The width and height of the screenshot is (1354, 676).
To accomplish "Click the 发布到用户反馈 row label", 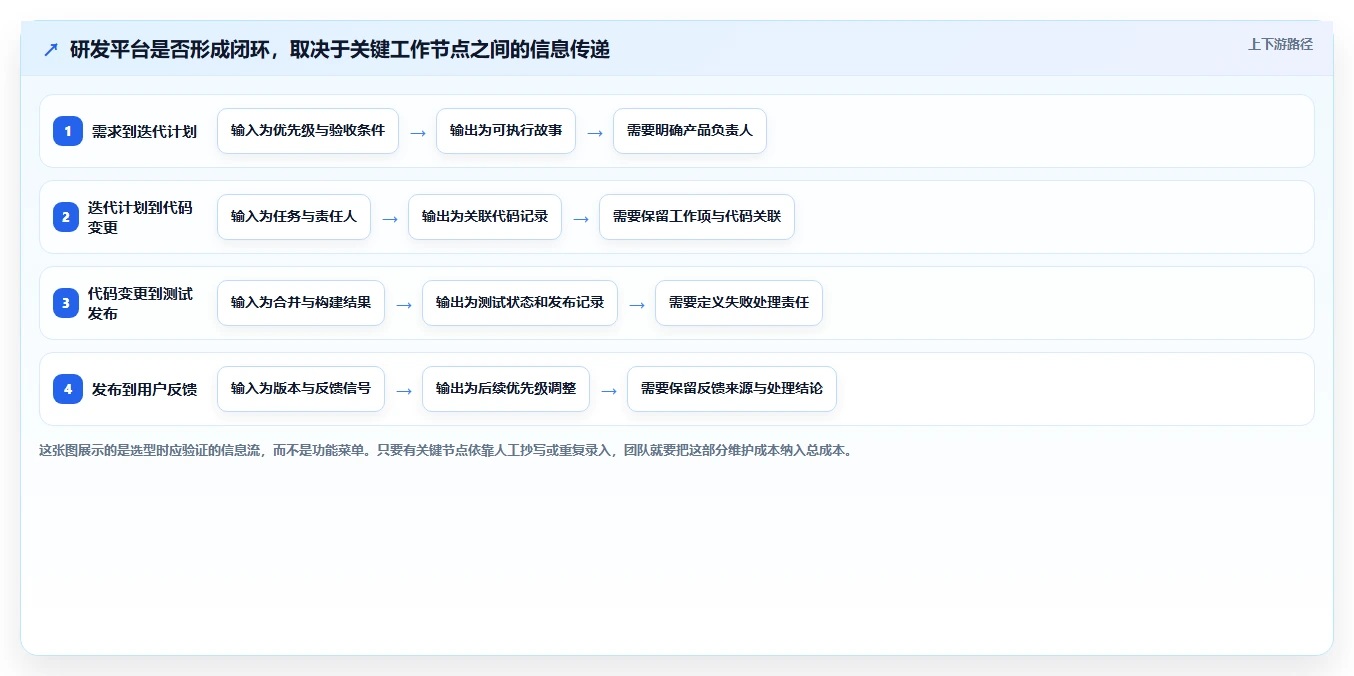I will [x=144, y=389].
